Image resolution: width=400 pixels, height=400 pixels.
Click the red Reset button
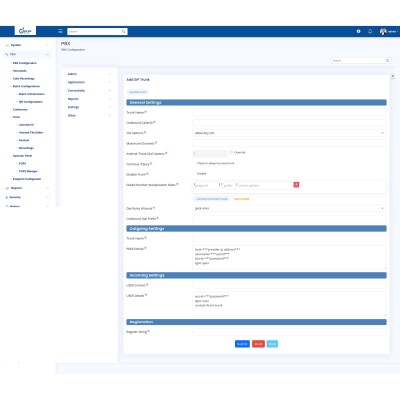(258, 344)
